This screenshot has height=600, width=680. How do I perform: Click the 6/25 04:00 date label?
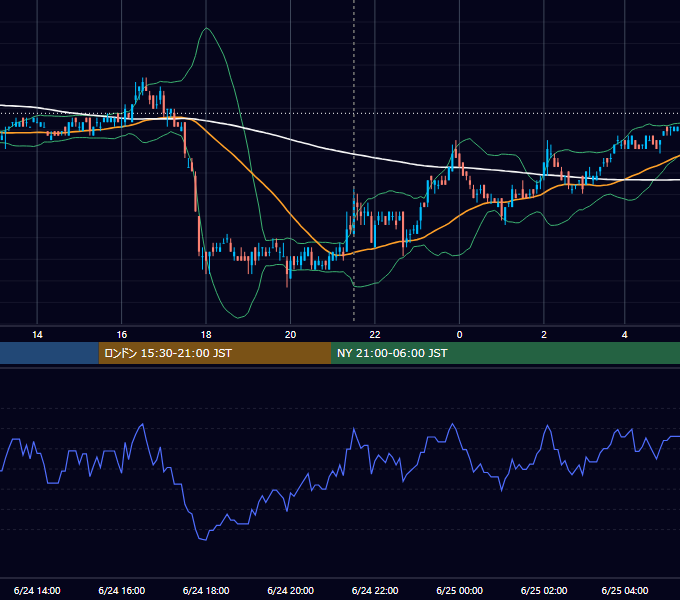tap(625, 590)
